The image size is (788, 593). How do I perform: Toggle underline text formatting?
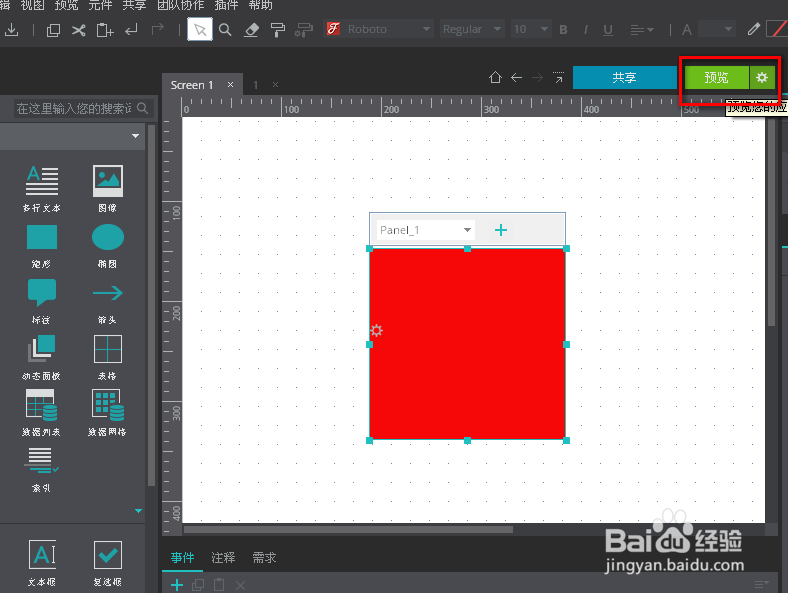(x=608, y=30)
